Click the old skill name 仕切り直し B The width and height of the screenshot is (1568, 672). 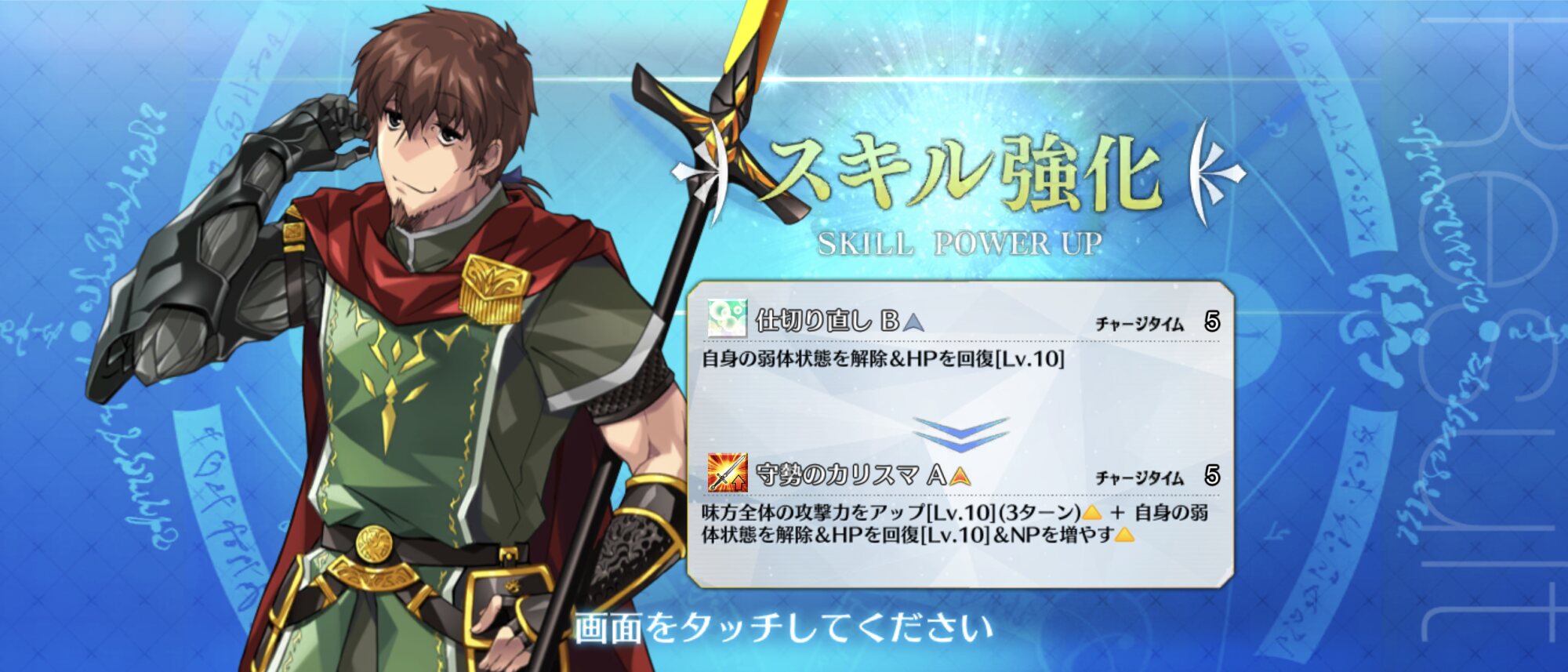coord(827,321)
